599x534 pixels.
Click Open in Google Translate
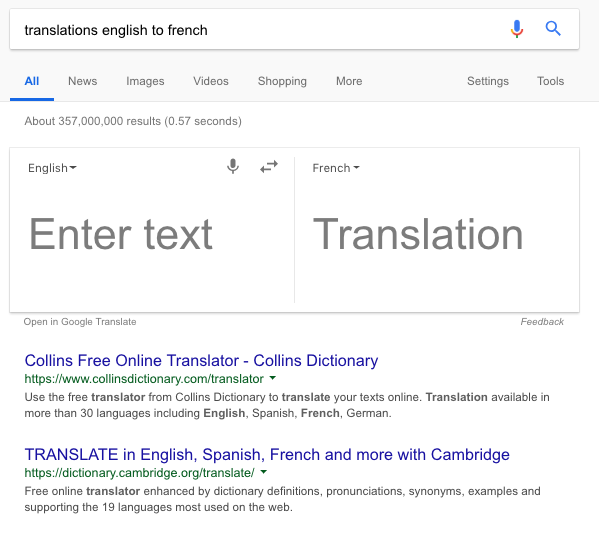coord(80,322)
